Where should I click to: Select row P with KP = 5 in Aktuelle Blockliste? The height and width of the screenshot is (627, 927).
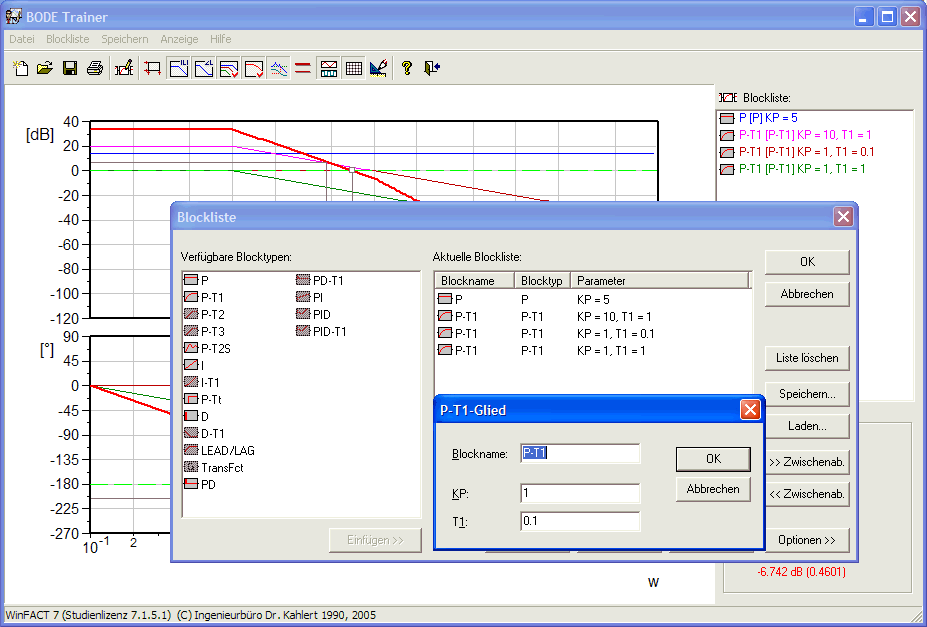click(592, 300)
